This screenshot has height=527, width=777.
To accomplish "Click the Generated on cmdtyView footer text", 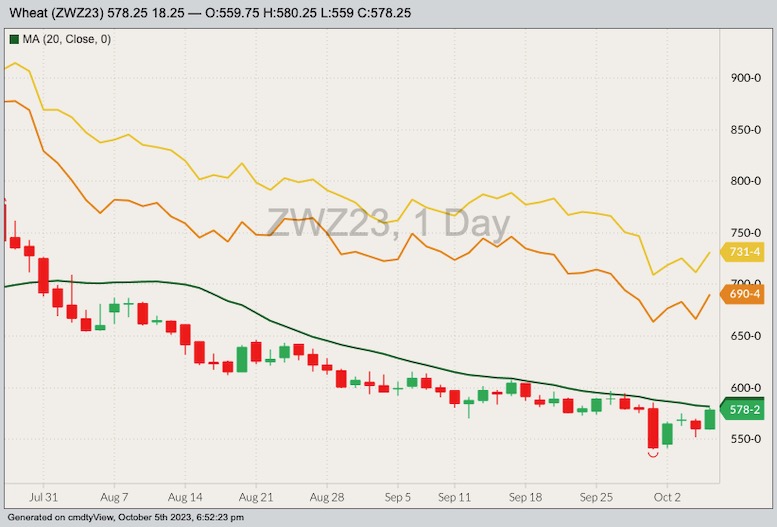I will coord(125,518).
